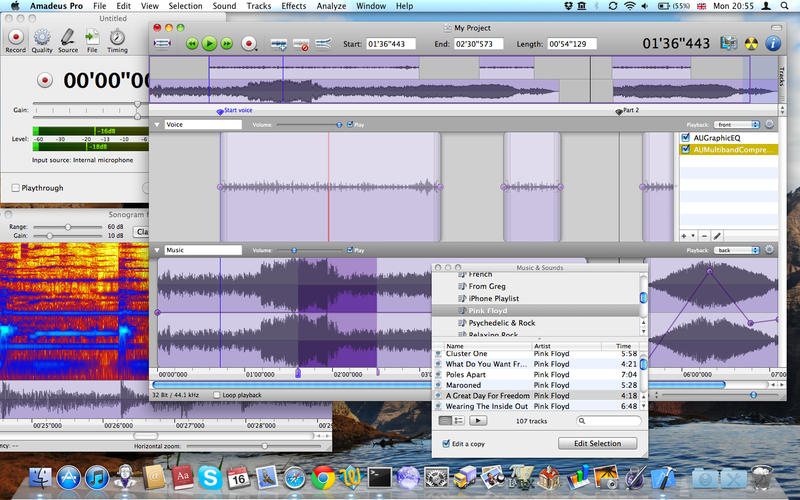
Task: Open the Timing settings icon
Action: tap(117, 35)
